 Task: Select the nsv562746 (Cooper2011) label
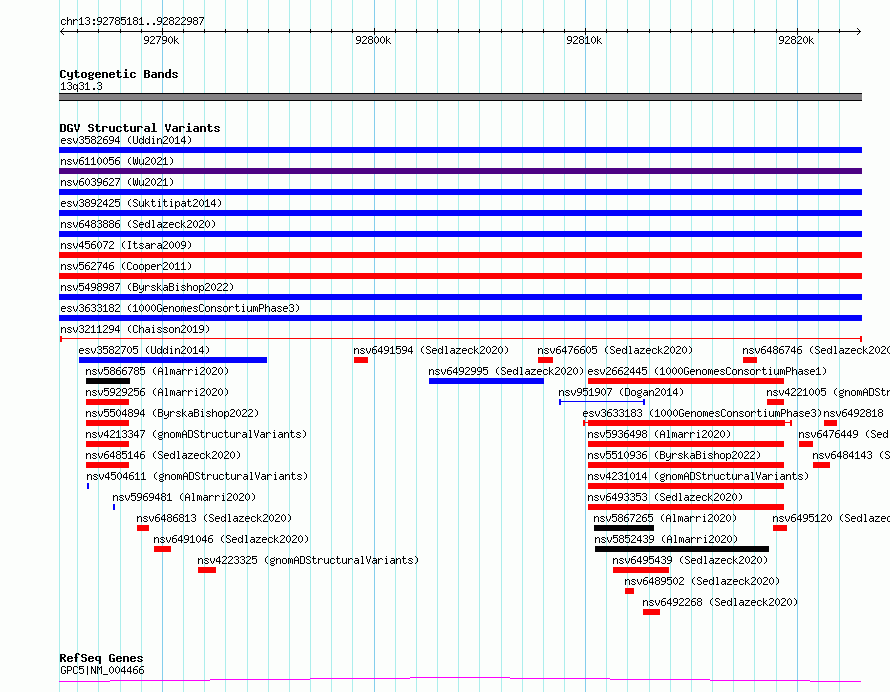[126, 266]
